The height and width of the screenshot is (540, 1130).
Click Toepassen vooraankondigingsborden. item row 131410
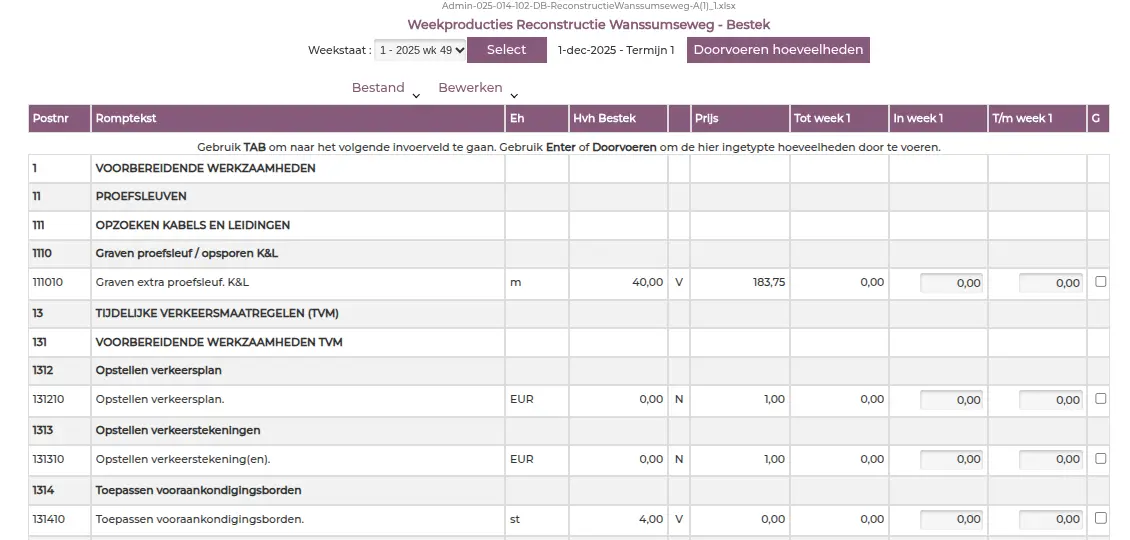[x=569, y=519]
